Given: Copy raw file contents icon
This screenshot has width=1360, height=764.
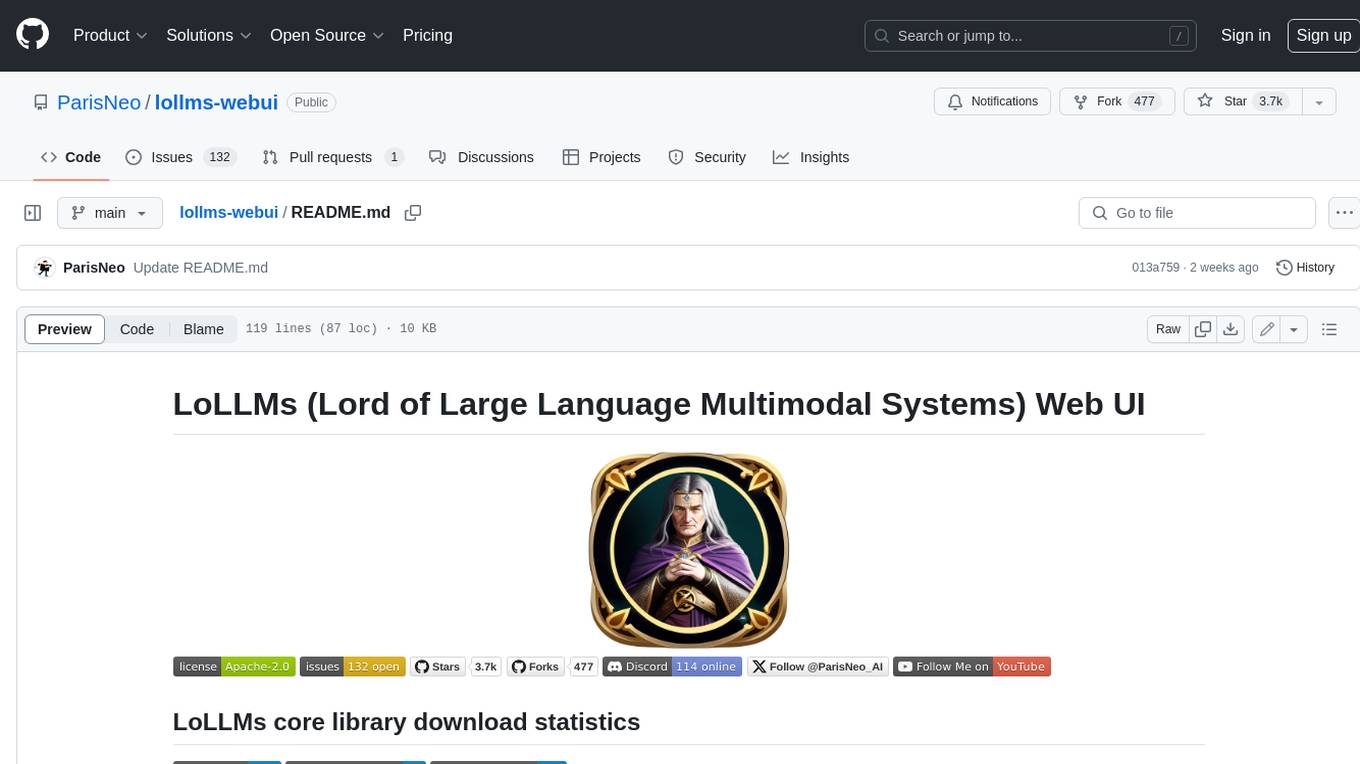Looking at the screenshot, I should click(x=1203, y=329).
